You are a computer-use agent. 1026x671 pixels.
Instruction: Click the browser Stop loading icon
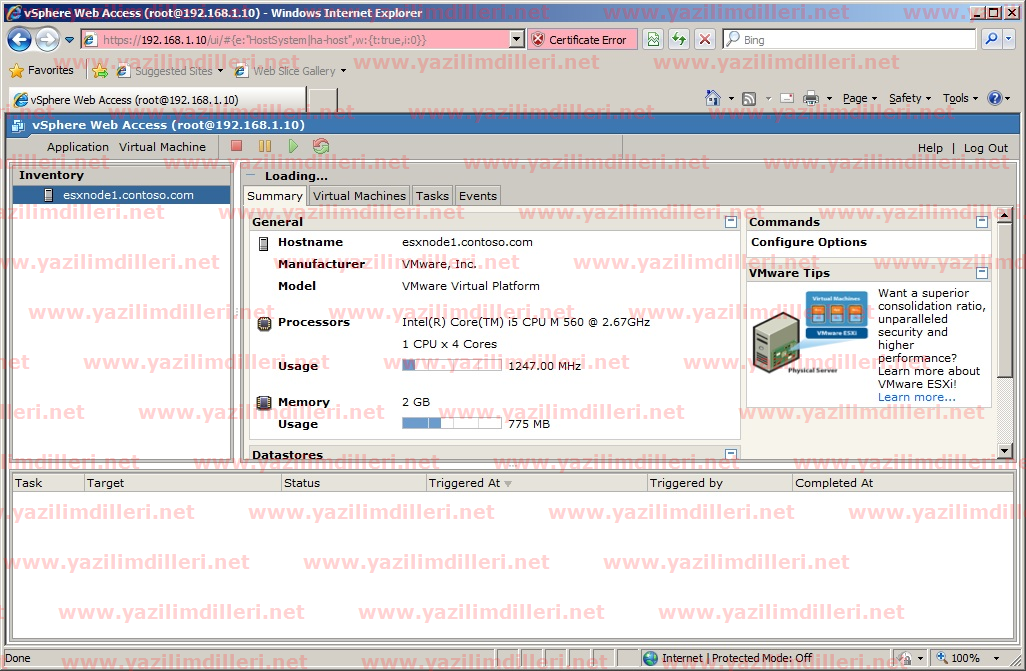coord(705,40)
